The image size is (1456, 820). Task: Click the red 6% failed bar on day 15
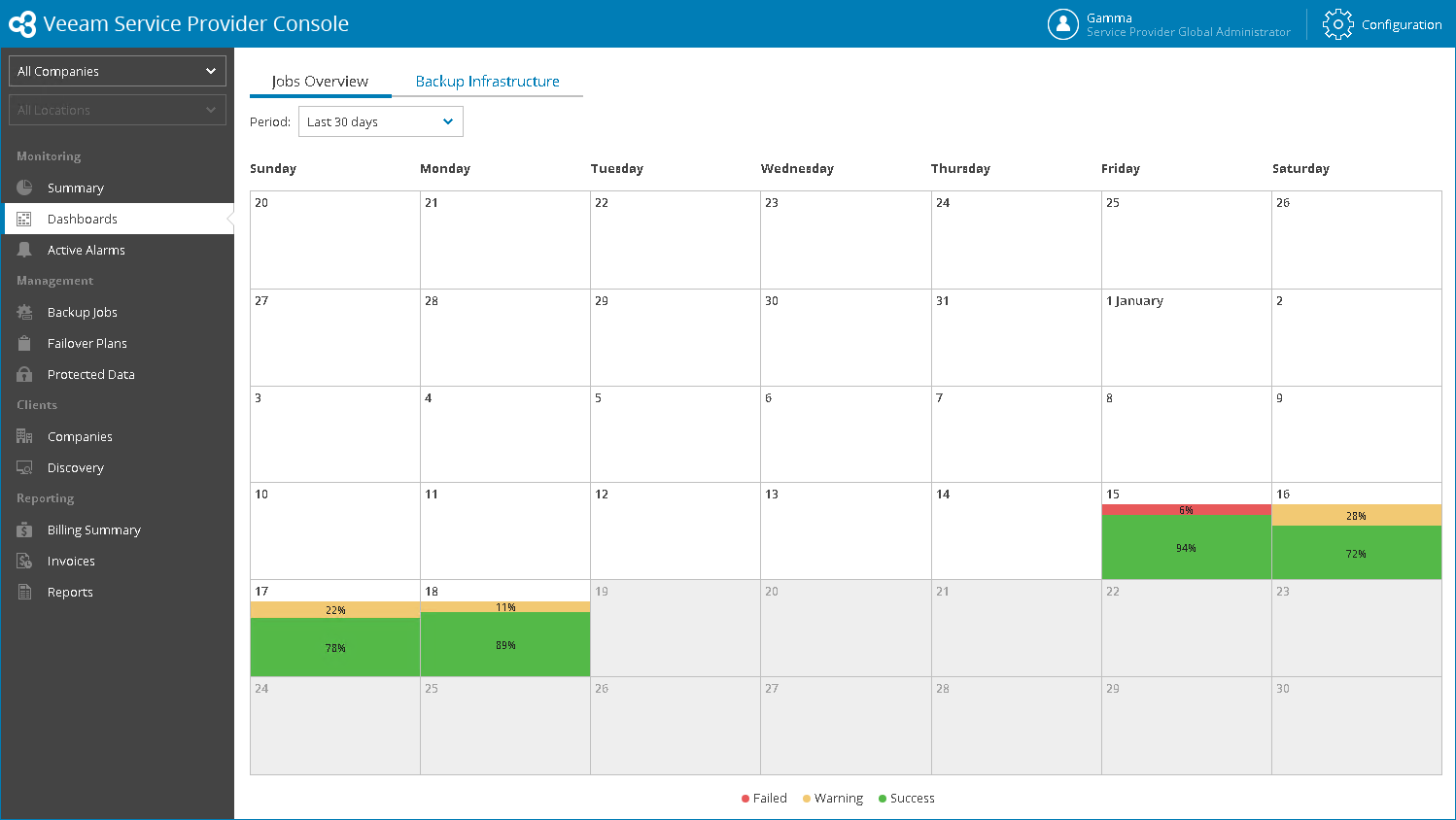coord(1186,510)
